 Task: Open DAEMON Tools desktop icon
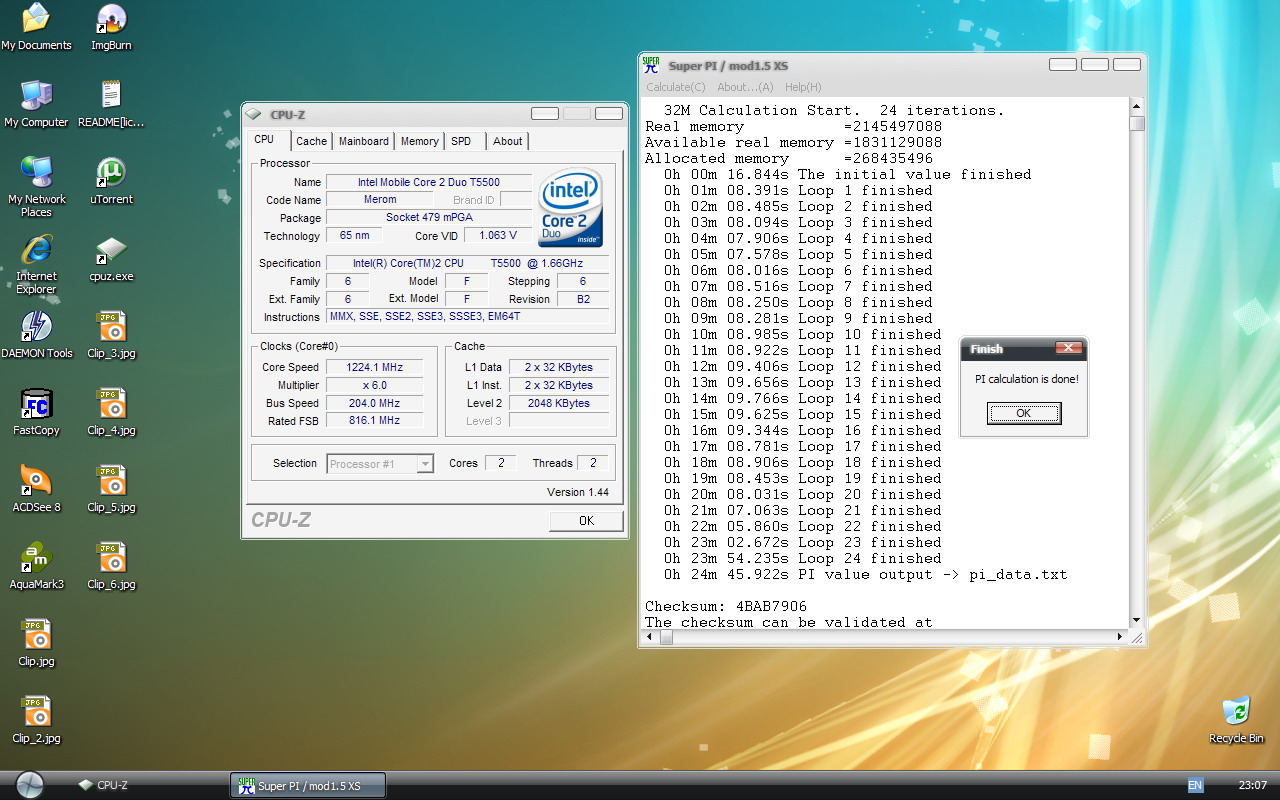pos(36,335)
